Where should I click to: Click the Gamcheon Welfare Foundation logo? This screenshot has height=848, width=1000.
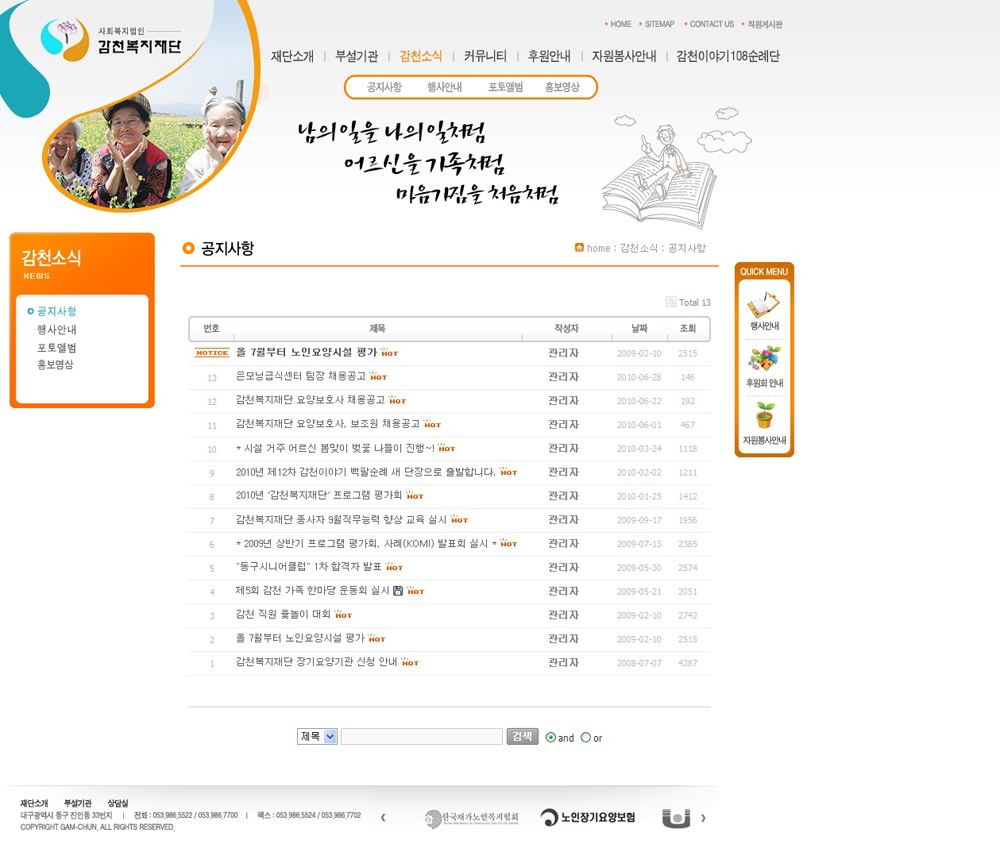click(x=111, y=40)
